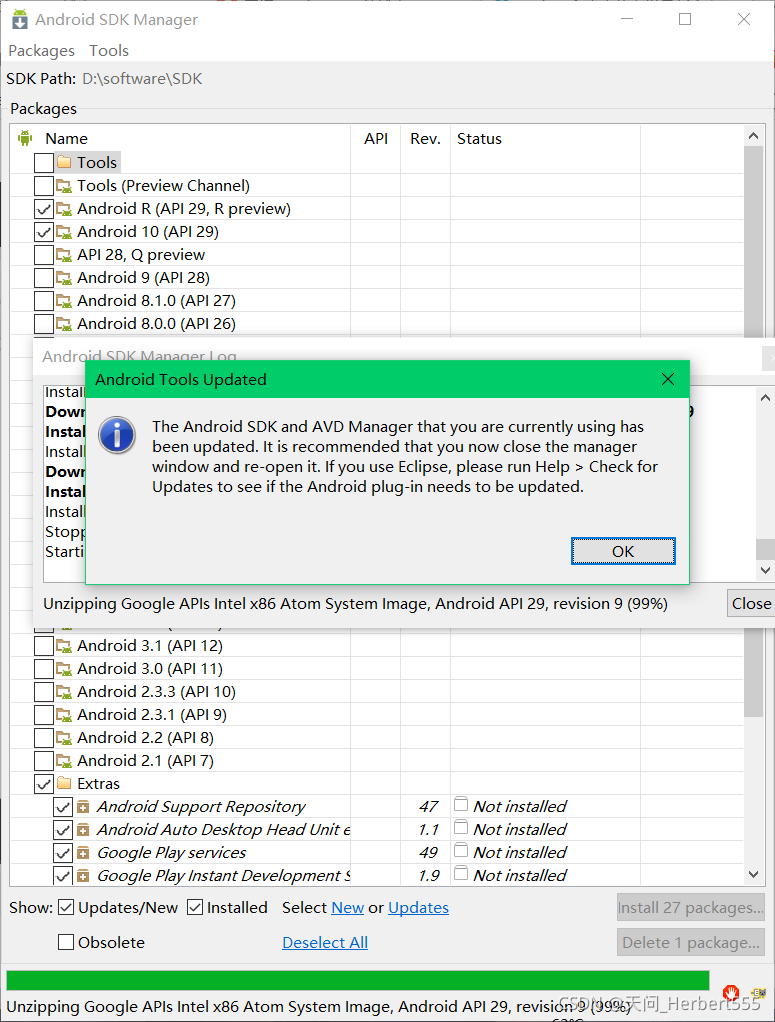Uncheck the Android 10 (API 29) checkbox
775x1022 pixels.
pyautogui.click(x=44, y=232)
